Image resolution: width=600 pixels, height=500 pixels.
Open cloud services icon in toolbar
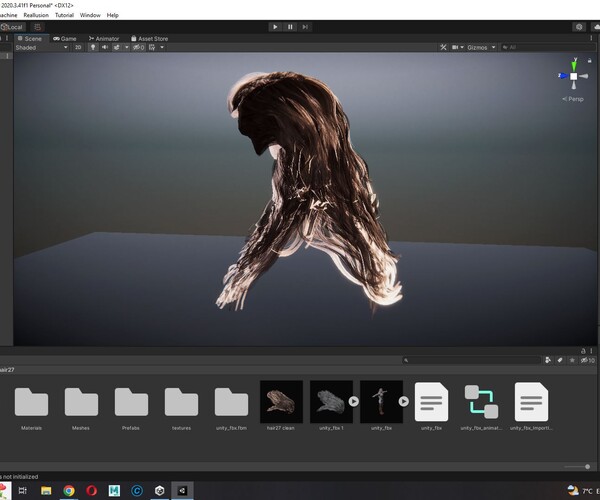[x=596, y=27]
